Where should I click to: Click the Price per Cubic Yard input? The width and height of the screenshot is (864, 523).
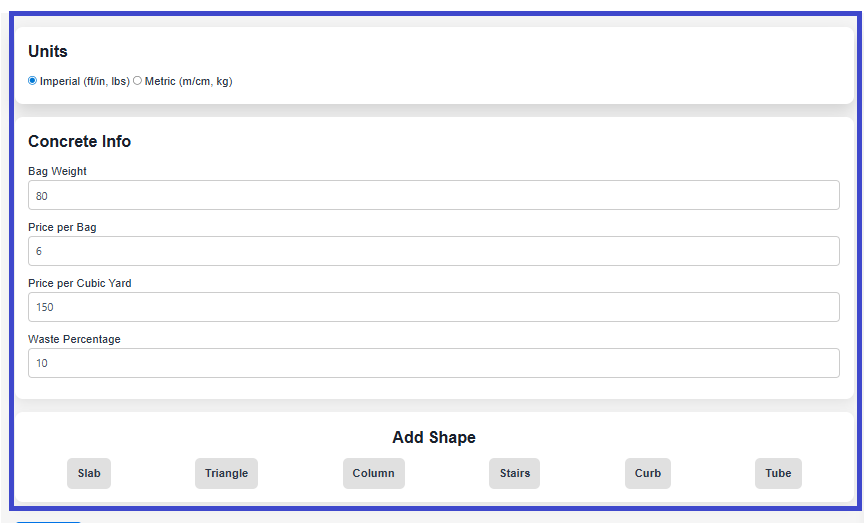tap(433, 307)
